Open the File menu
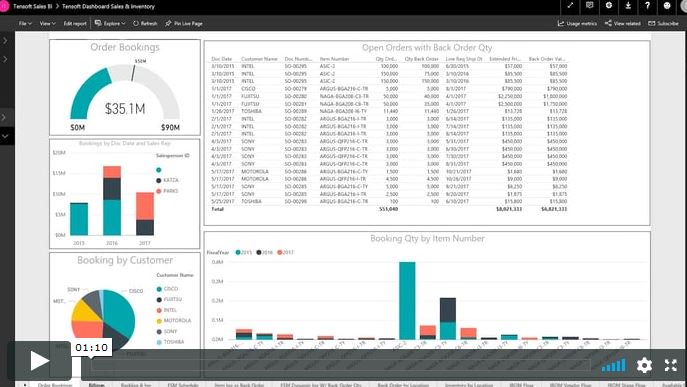 (25, 23)
